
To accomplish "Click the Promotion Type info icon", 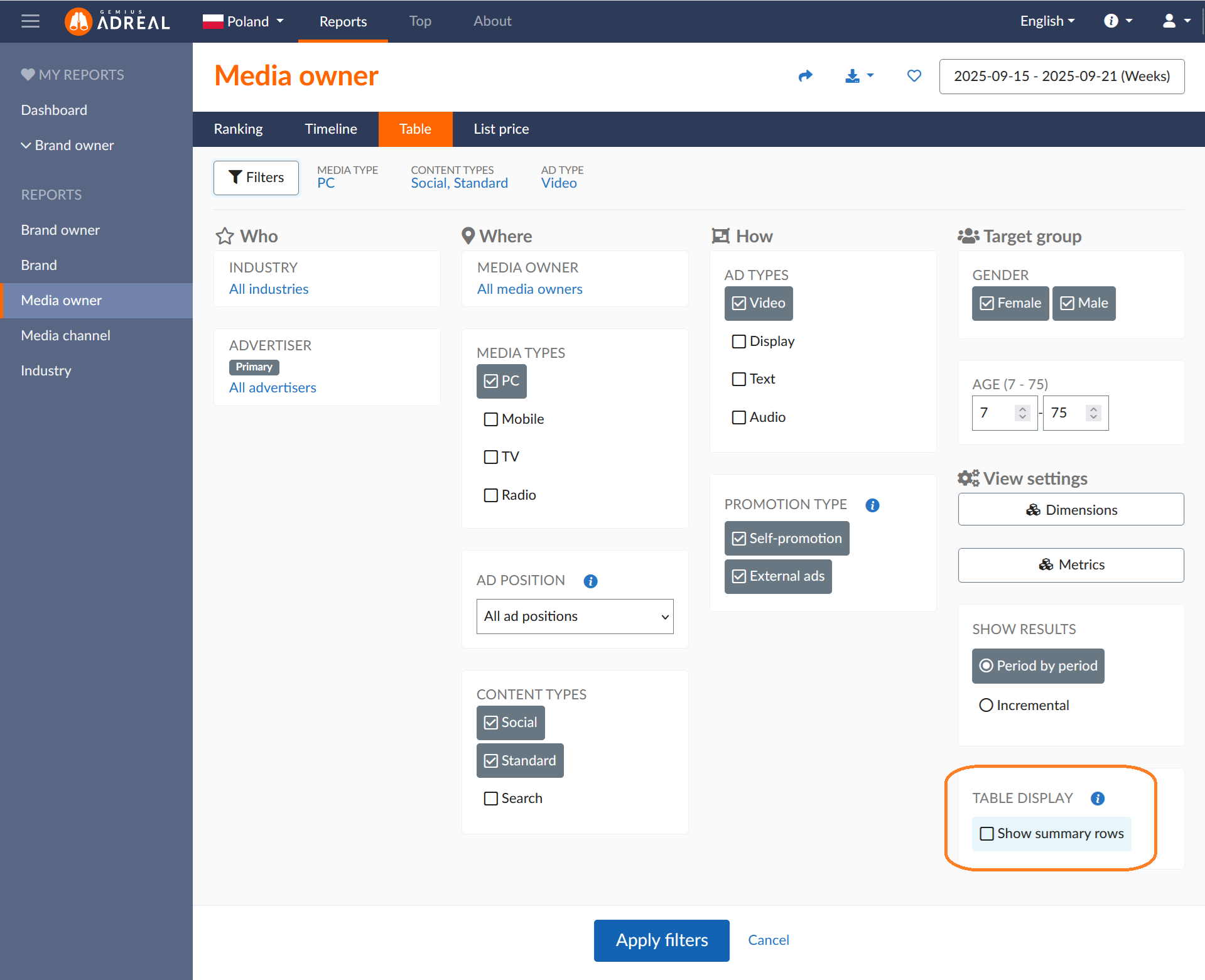I will (x=872, y=505).
